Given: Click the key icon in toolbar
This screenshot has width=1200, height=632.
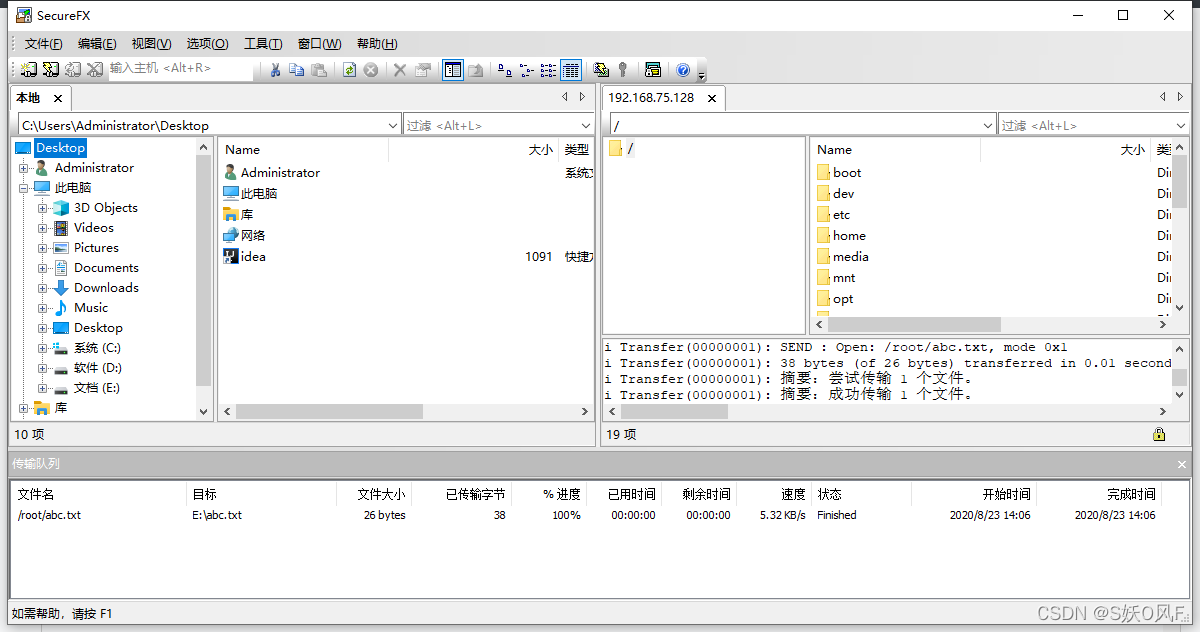Looking at the screenshot, I should click(623, 70).
